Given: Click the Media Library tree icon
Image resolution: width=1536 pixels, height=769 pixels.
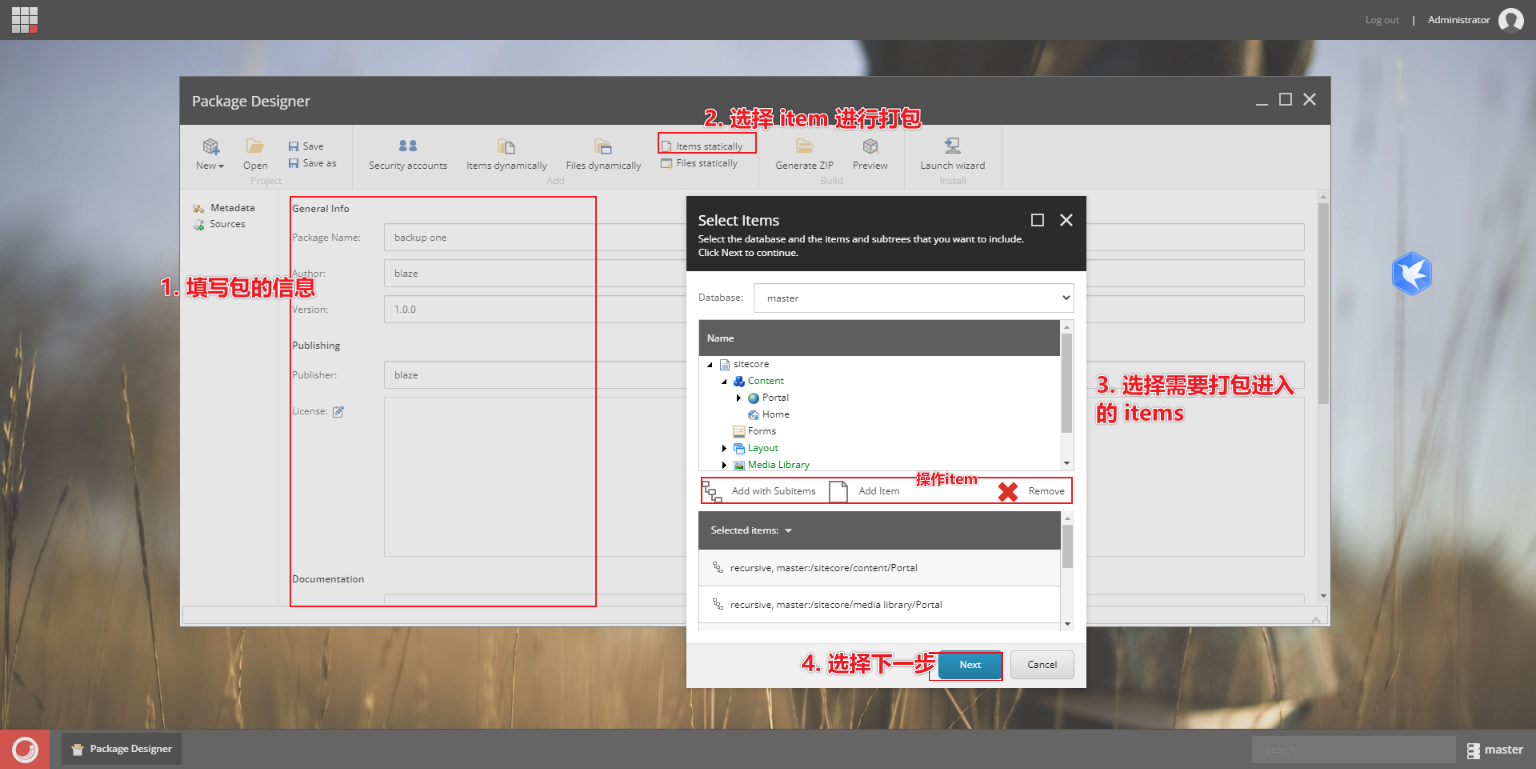Looking at the screenshot, I should click(x=739, y=465).
